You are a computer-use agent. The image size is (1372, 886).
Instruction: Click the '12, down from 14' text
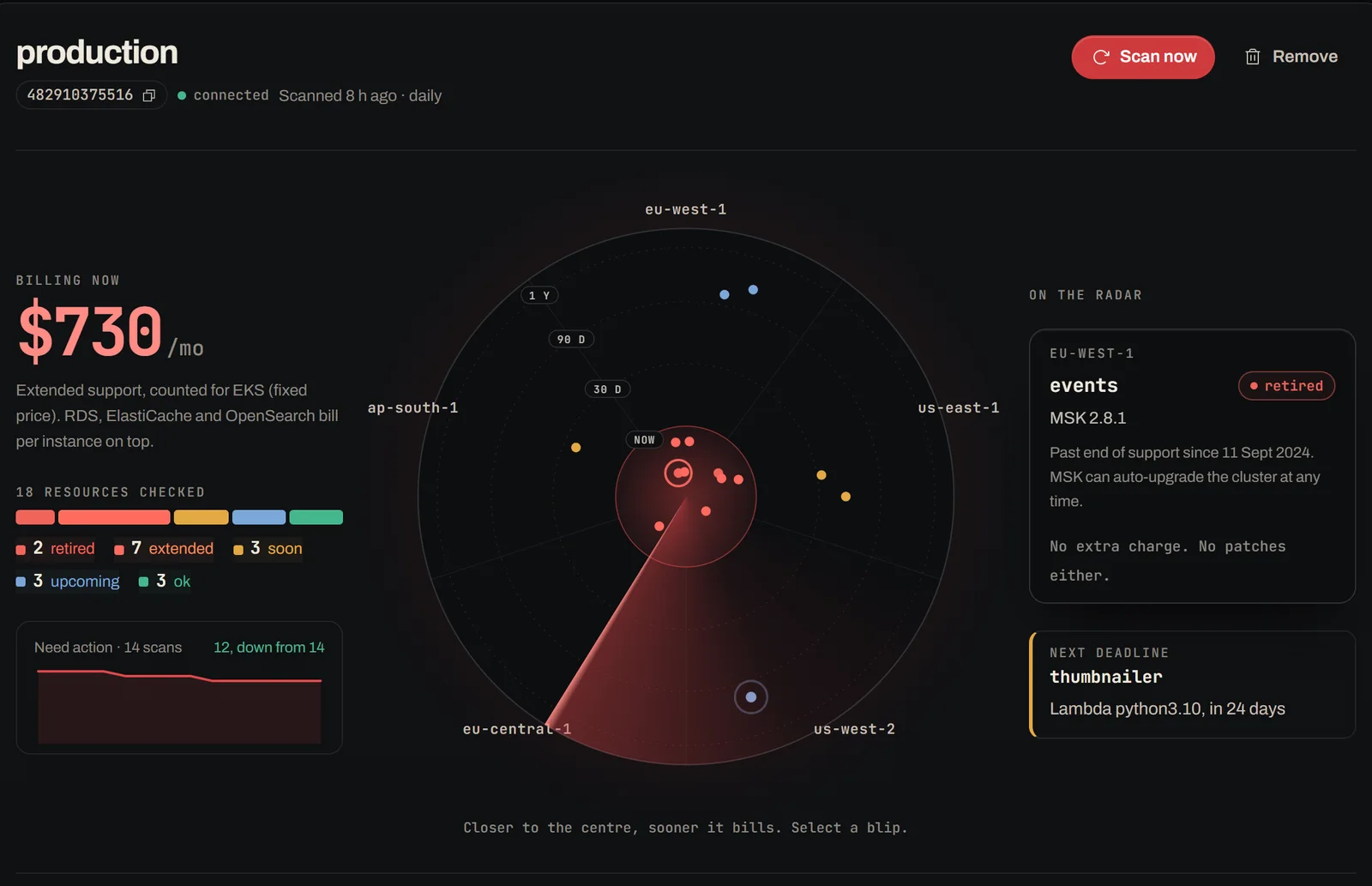point(269,648)
